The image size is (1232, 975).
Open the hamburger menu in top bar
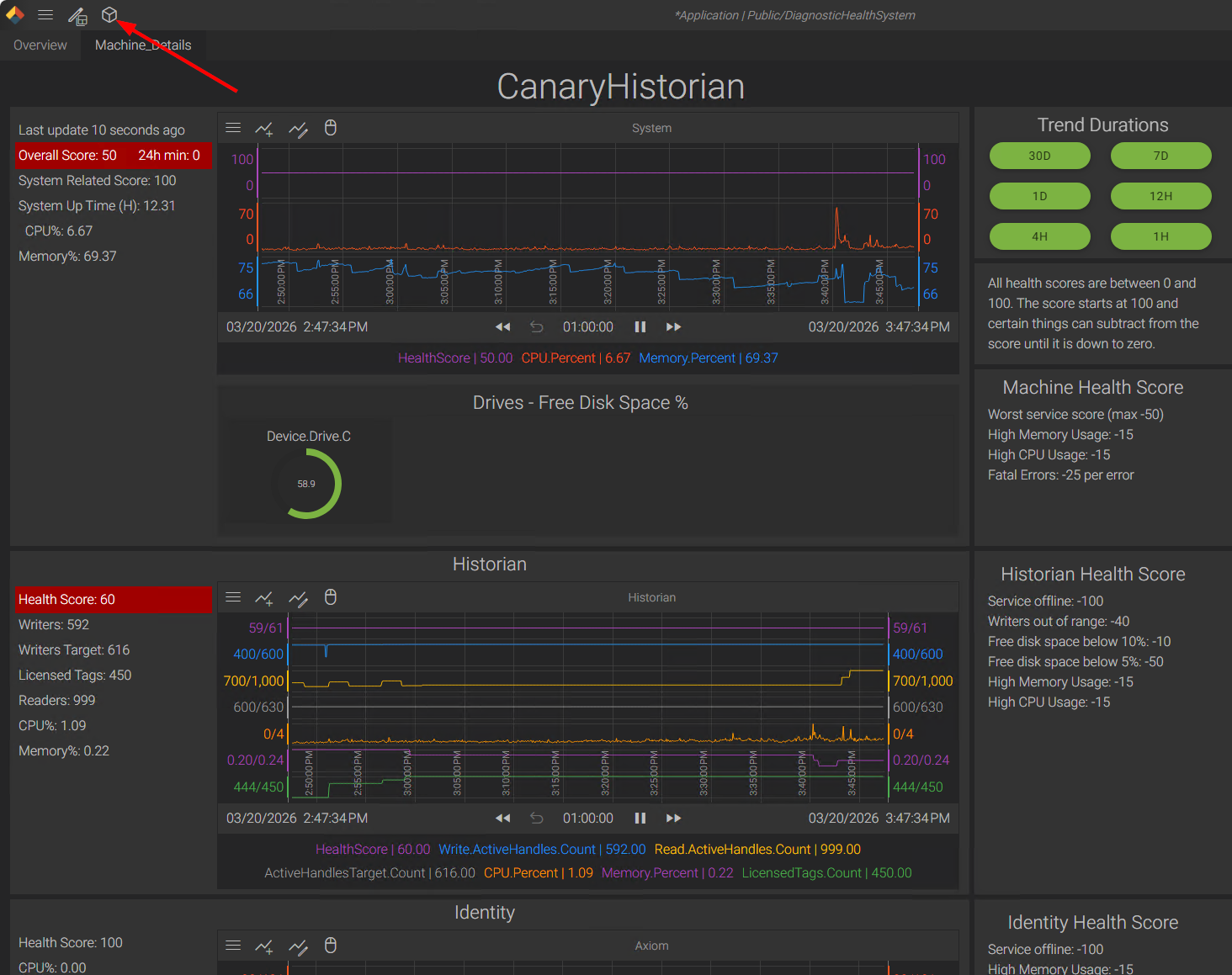click(45, 15)
